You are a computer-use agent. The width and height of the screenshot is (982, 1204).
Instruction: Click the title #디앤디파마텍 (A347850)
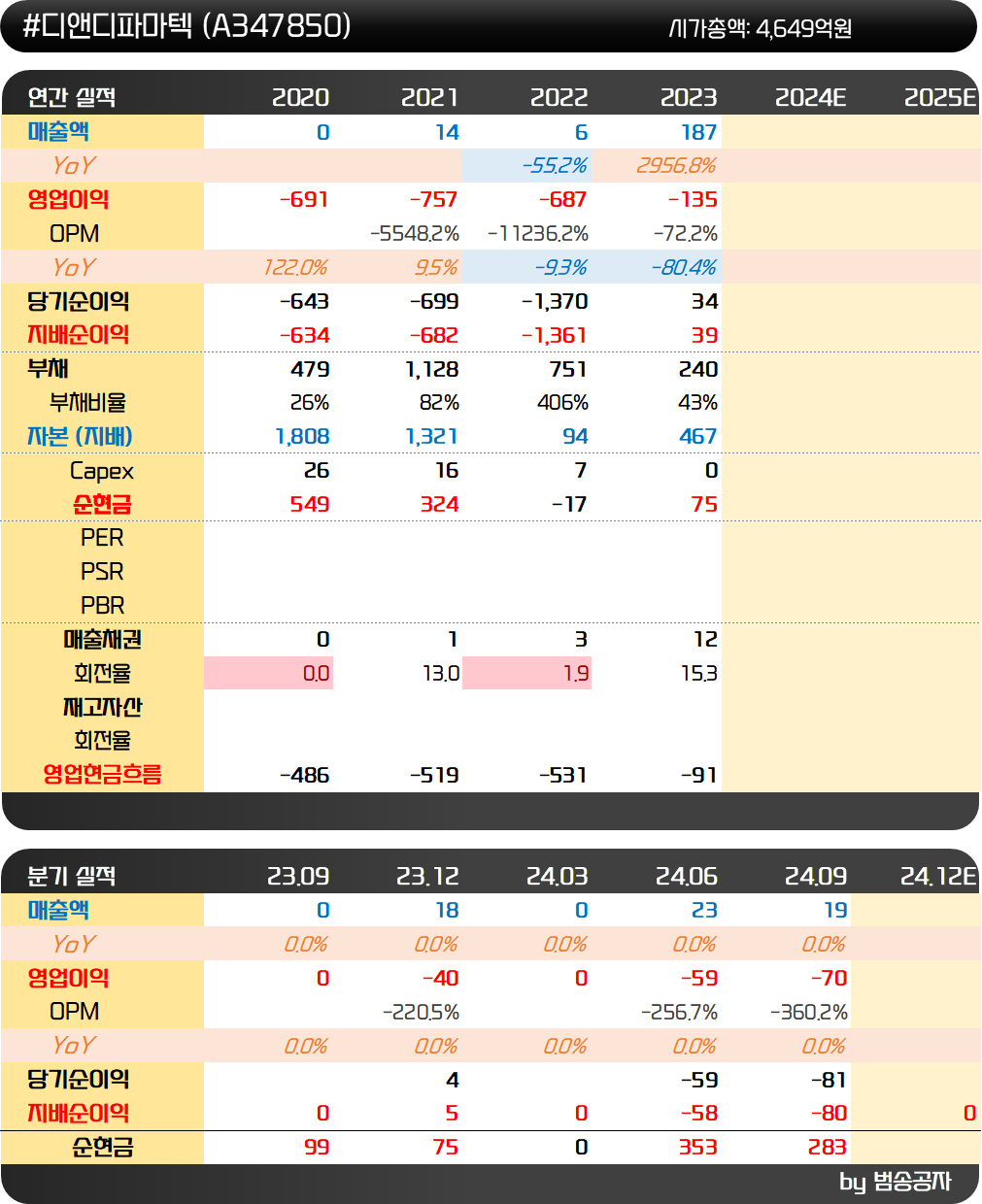coord(186,26)
